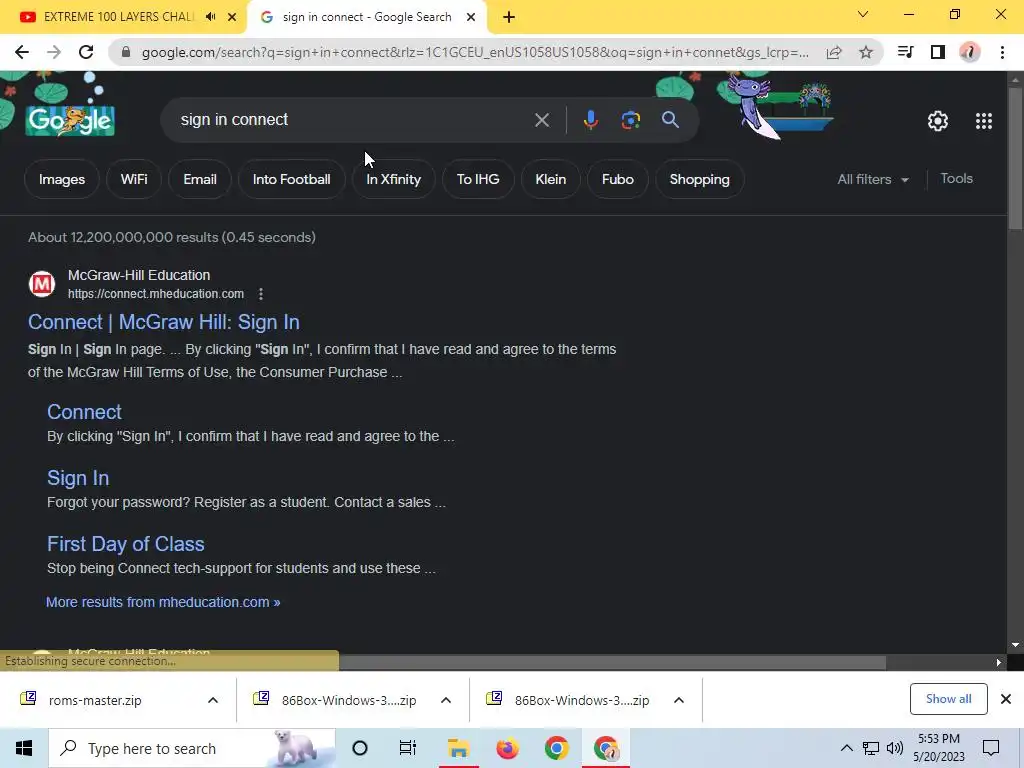Mute the YouTube tab audio
Viewport: 1024px width, 768px height.
click(210, 17)
